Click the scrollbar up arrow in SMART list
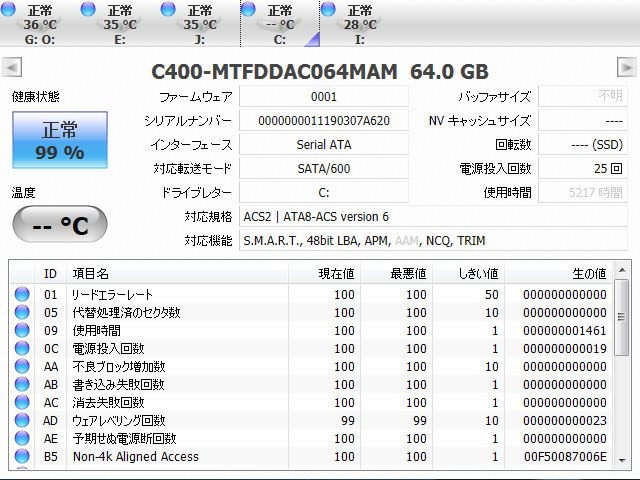The width and height of the screenshot is (640, 480). click(x=622, y=270)
